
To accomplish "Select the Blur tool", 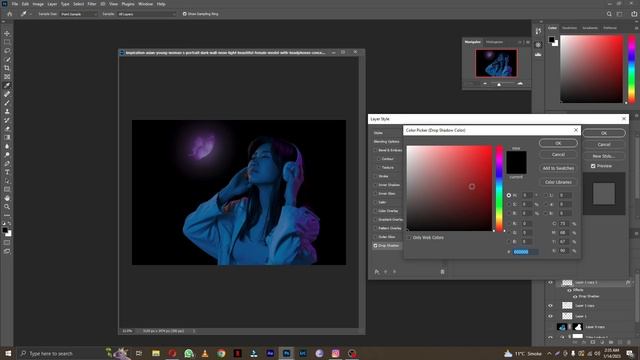I will click(x=7, y=146).
